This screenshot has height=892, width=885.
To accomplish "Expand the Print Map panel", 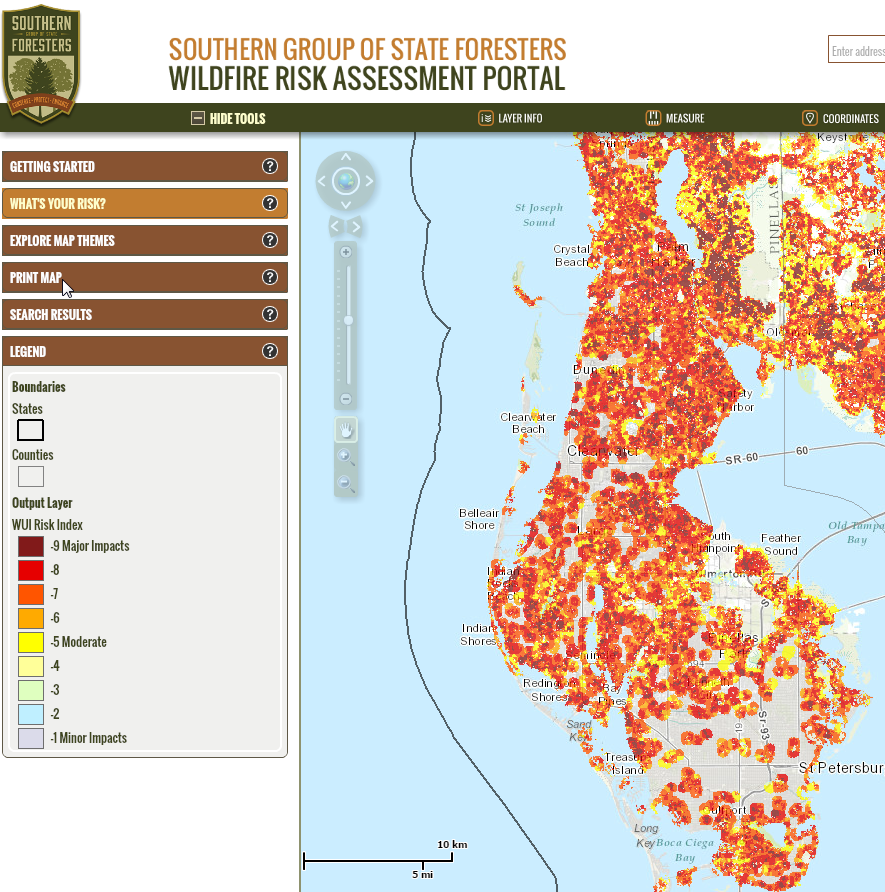I will click(x=145, y=277).
